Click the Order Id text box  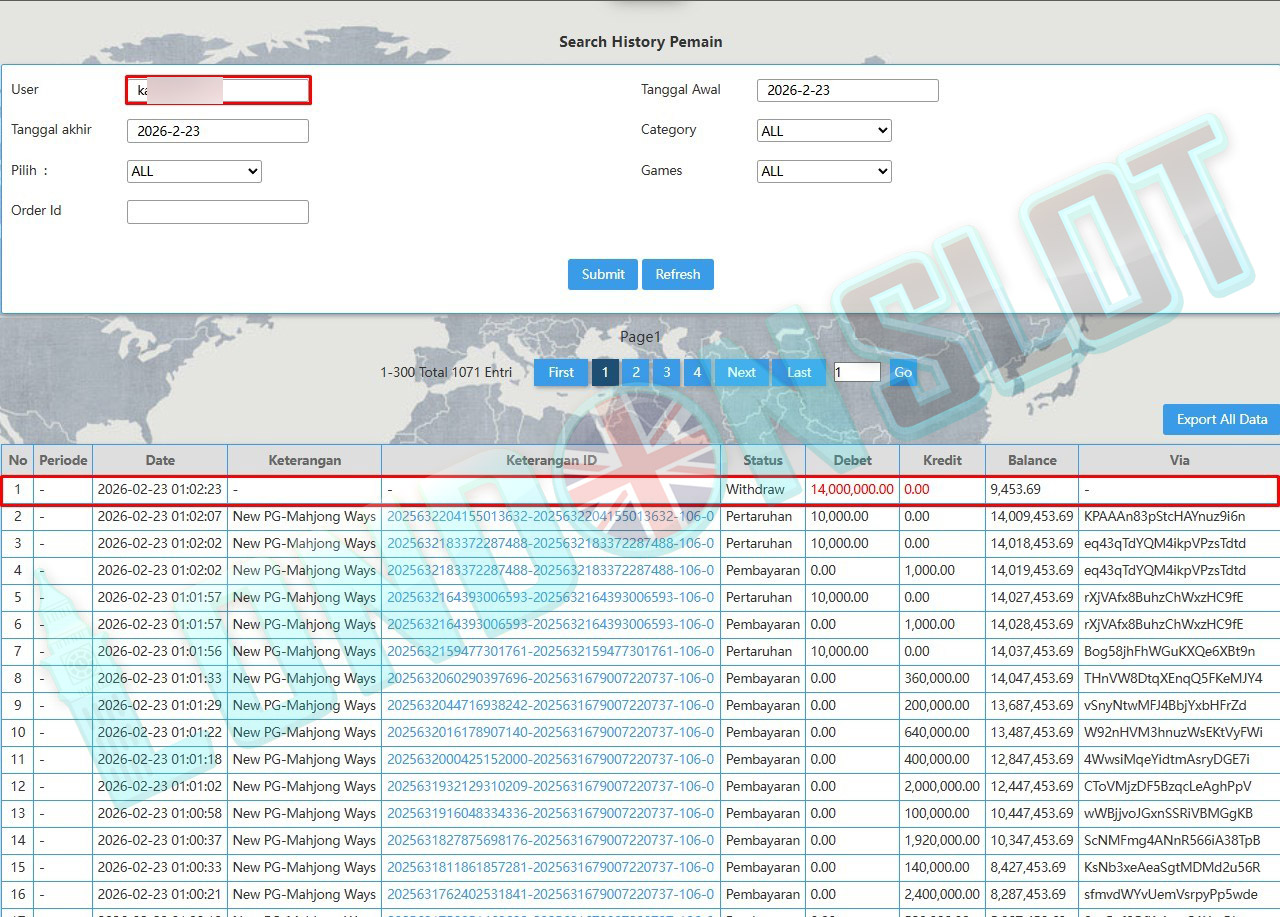click(218, 212)
